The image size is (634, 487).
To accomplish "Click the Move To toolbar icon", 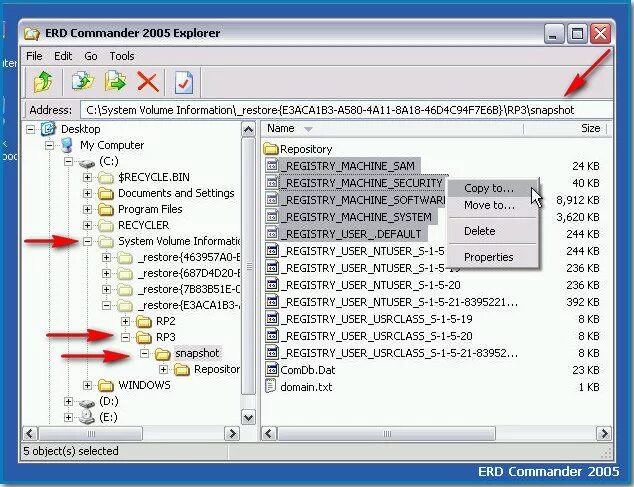I will 115,81.
